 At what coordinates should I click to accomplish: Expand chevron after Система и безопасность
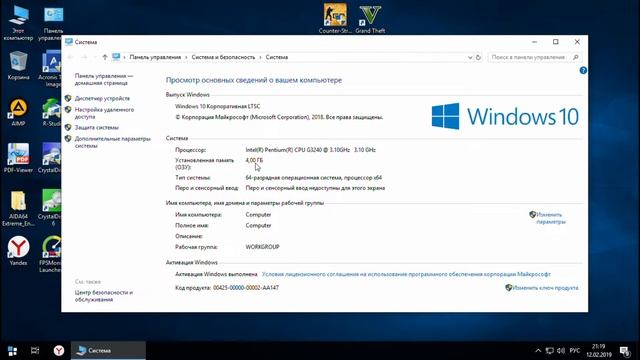pyautogui.click(x=260, y=57)
